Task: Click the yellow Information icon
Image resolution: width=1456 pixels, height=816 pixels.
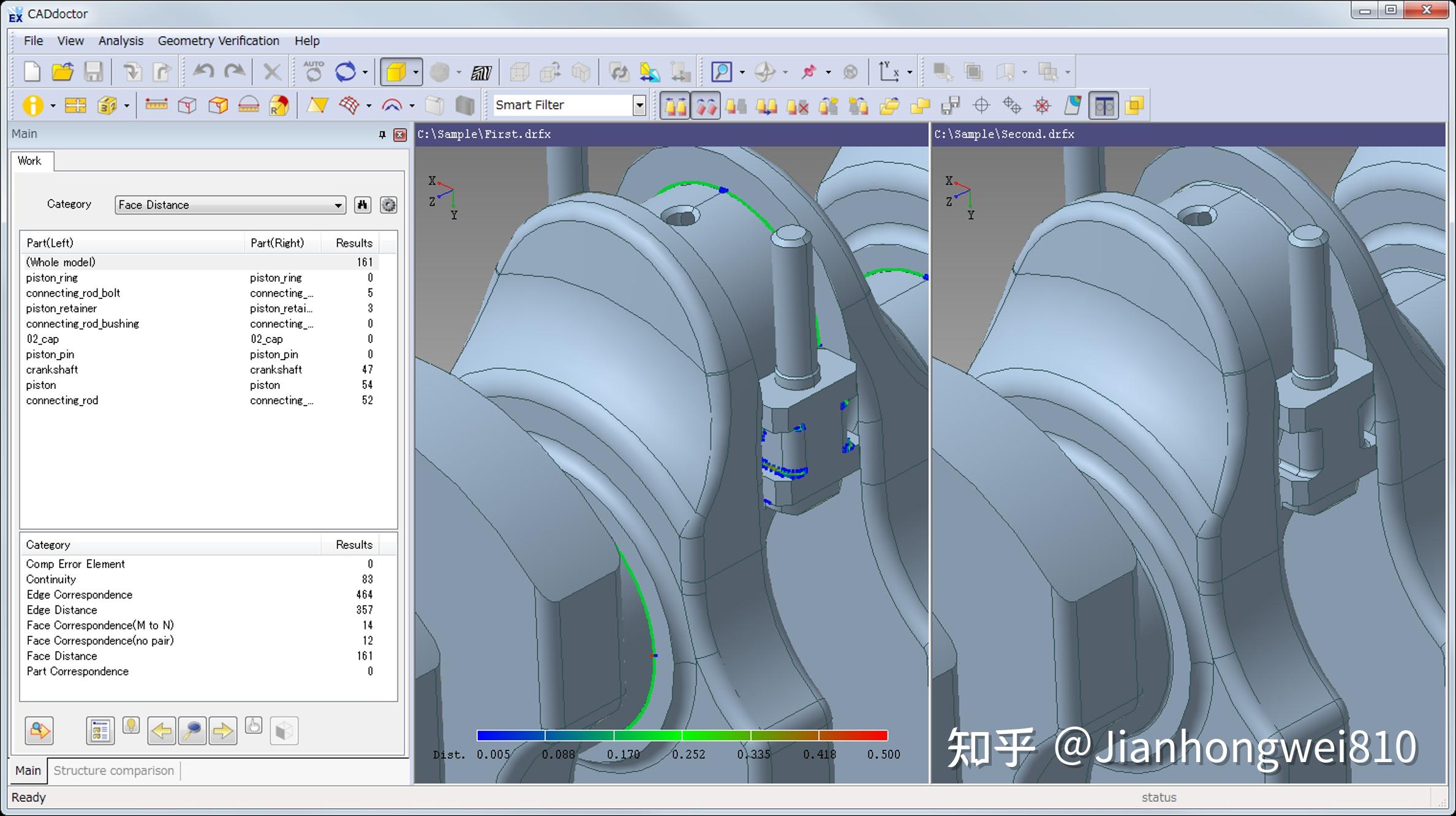Action: [x=32, y=106]
